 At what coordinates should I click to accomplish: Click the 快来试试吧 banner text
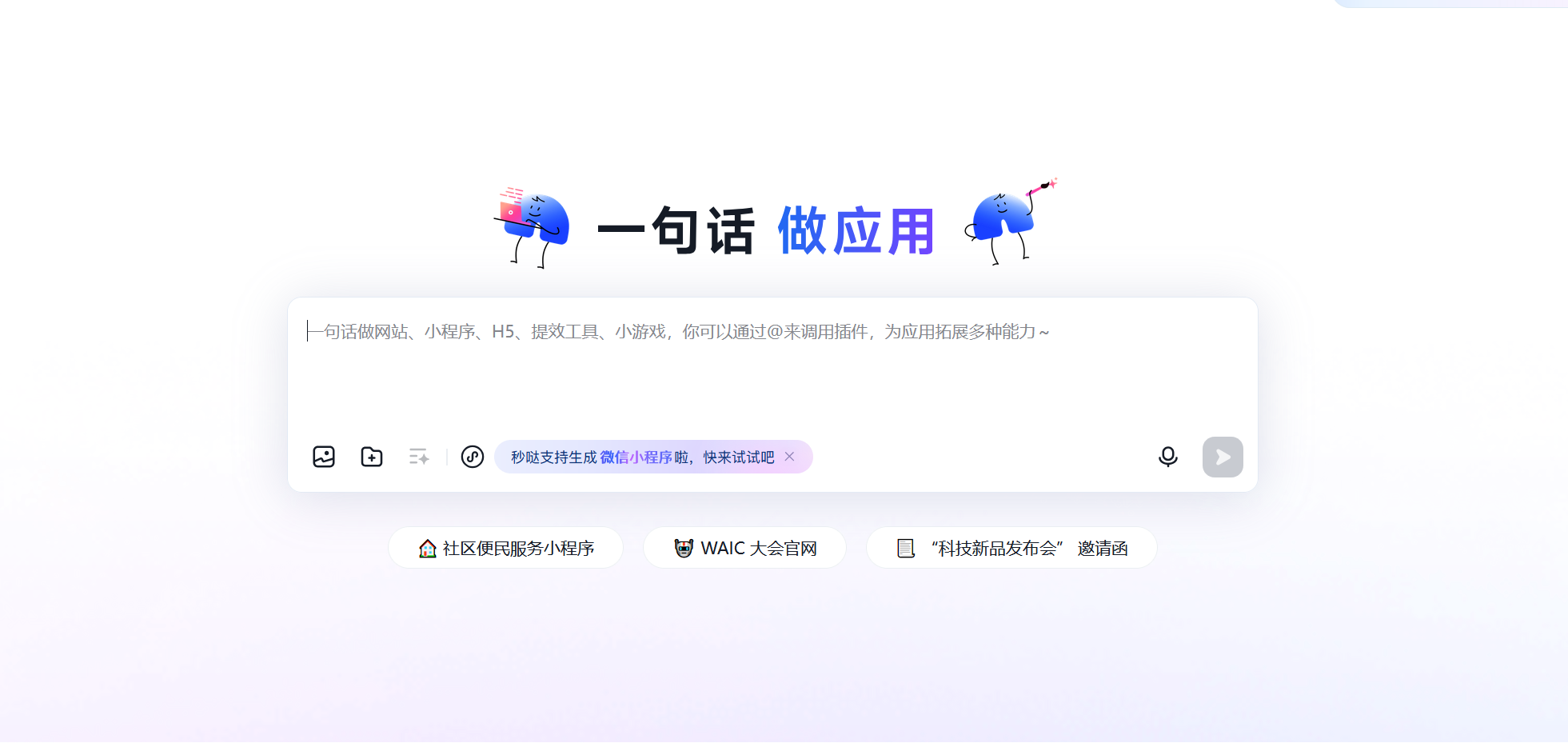pyautogui.click(x=739, y=457)
